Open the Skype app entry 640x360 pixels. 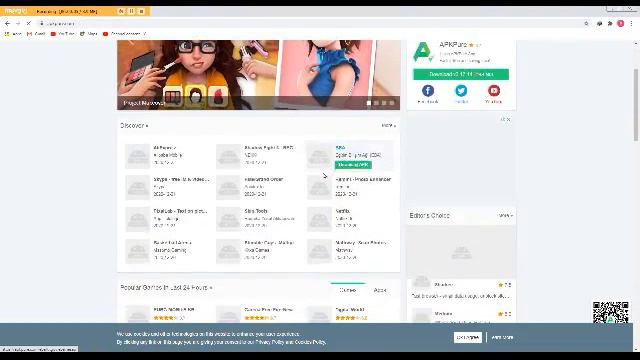(x=168, y=187)
